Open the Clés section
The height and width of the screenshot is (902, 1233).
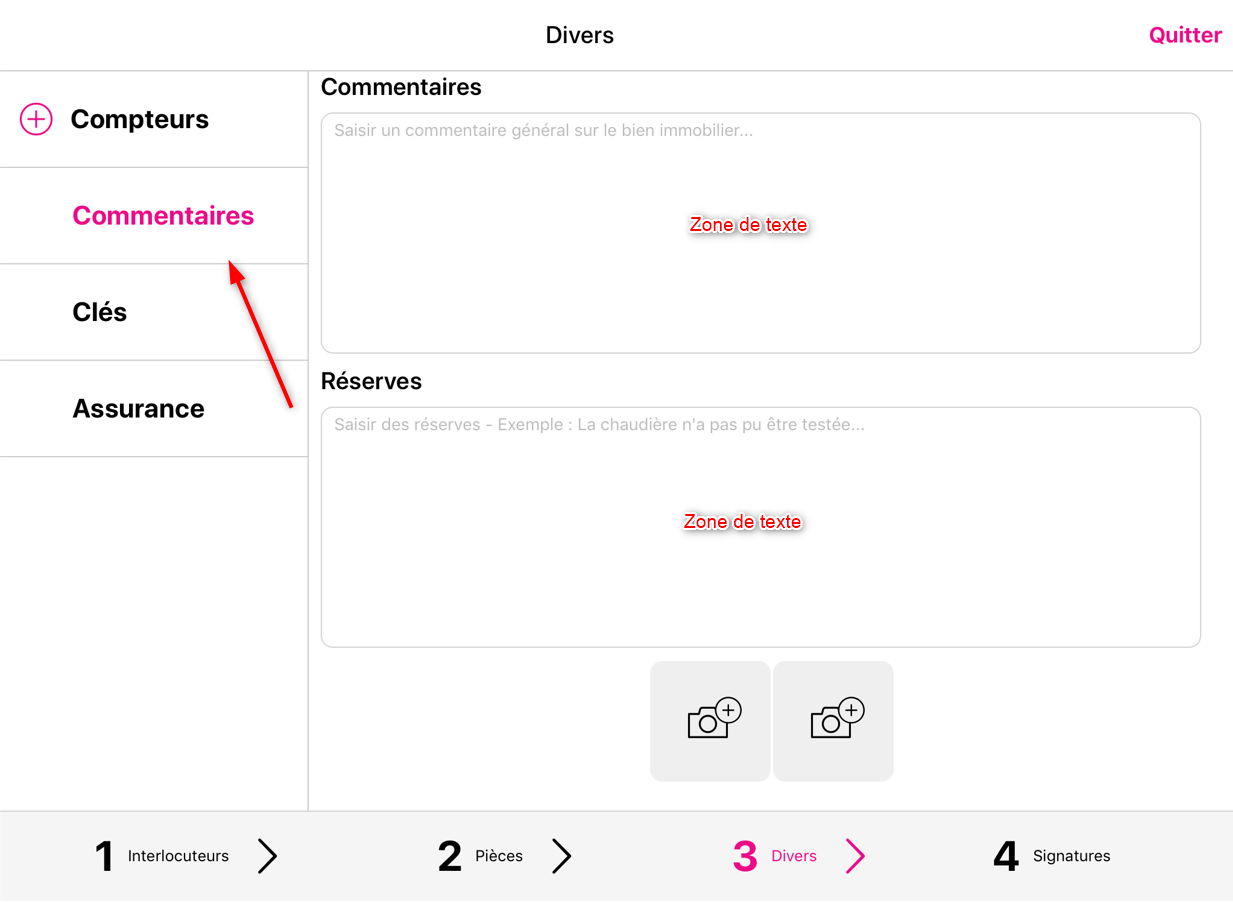tap(154, 312)
